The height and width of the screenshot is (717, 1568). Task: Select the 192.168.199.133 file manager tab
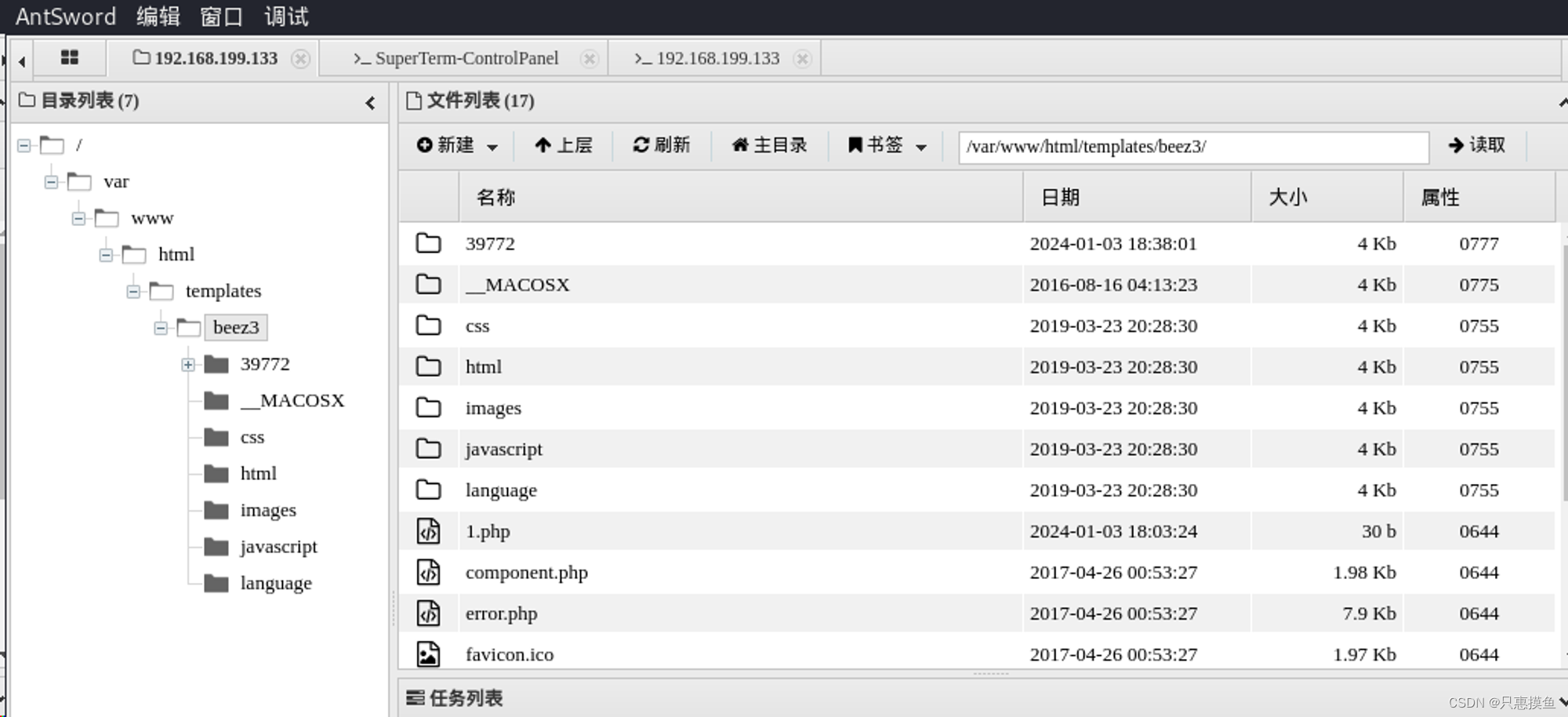205,58
